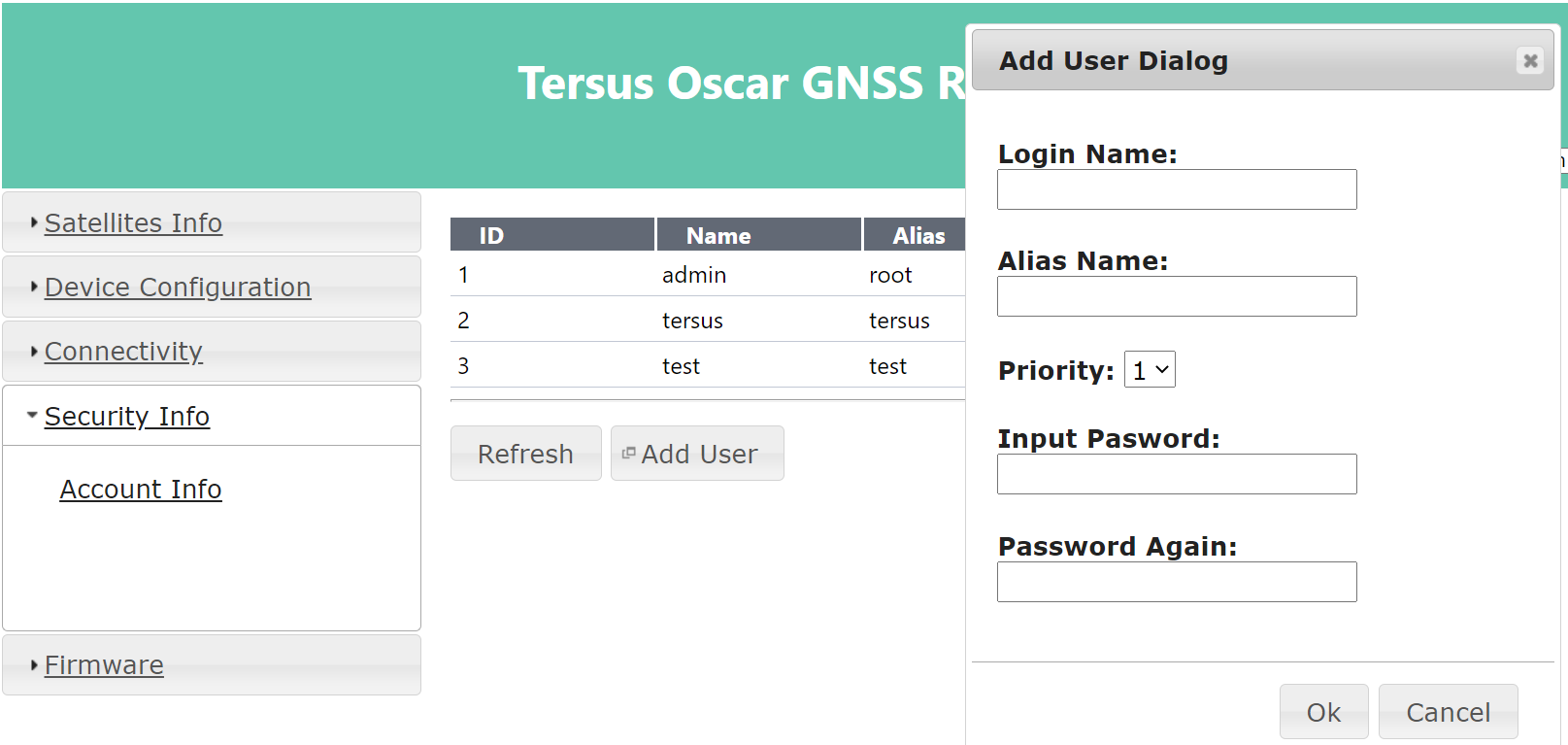Click the Connectivity arrow icon
The height and width of the screenshot is (745, 1568).
tap(34, 351)
